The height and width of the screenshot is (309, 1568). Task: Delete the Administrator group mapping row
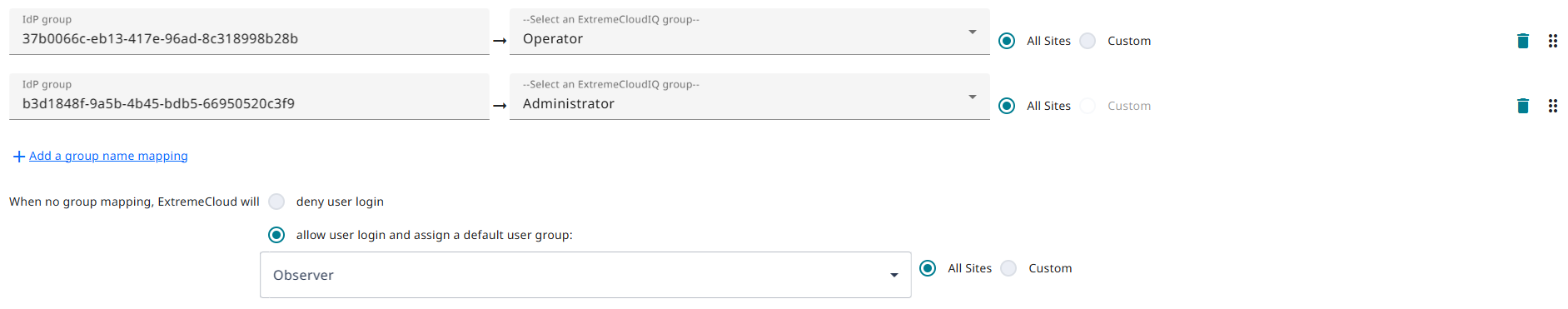pos(1523,106)
